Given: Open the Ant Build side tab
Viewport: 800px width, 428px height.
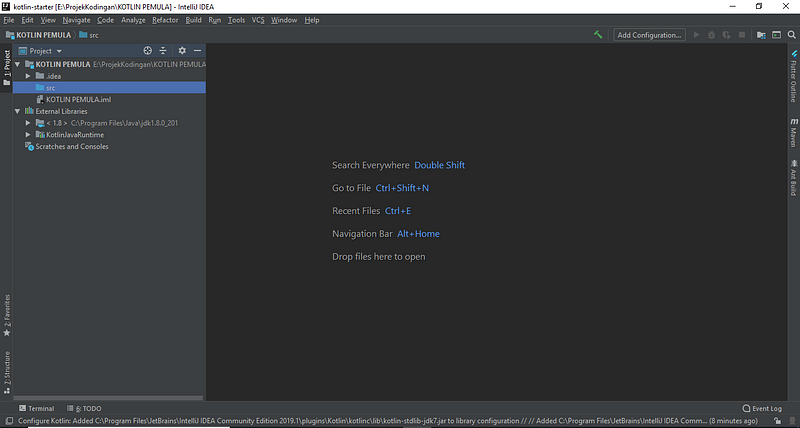Looking at the screenshot, I should click(794, 178).
